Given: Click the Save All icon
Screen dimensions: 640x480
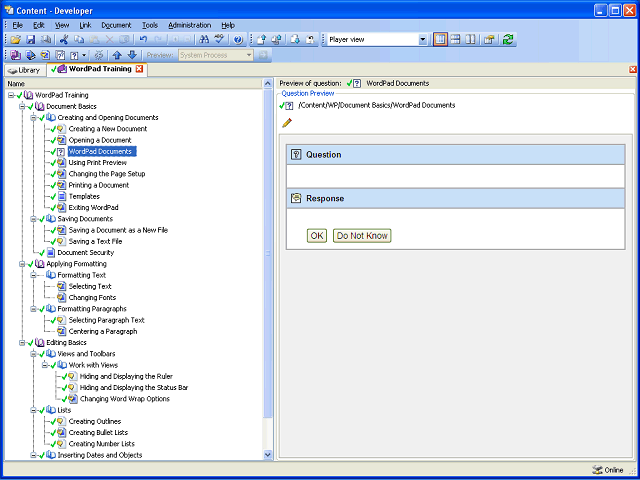Looking at the screenshot, I should pos(46,40).
